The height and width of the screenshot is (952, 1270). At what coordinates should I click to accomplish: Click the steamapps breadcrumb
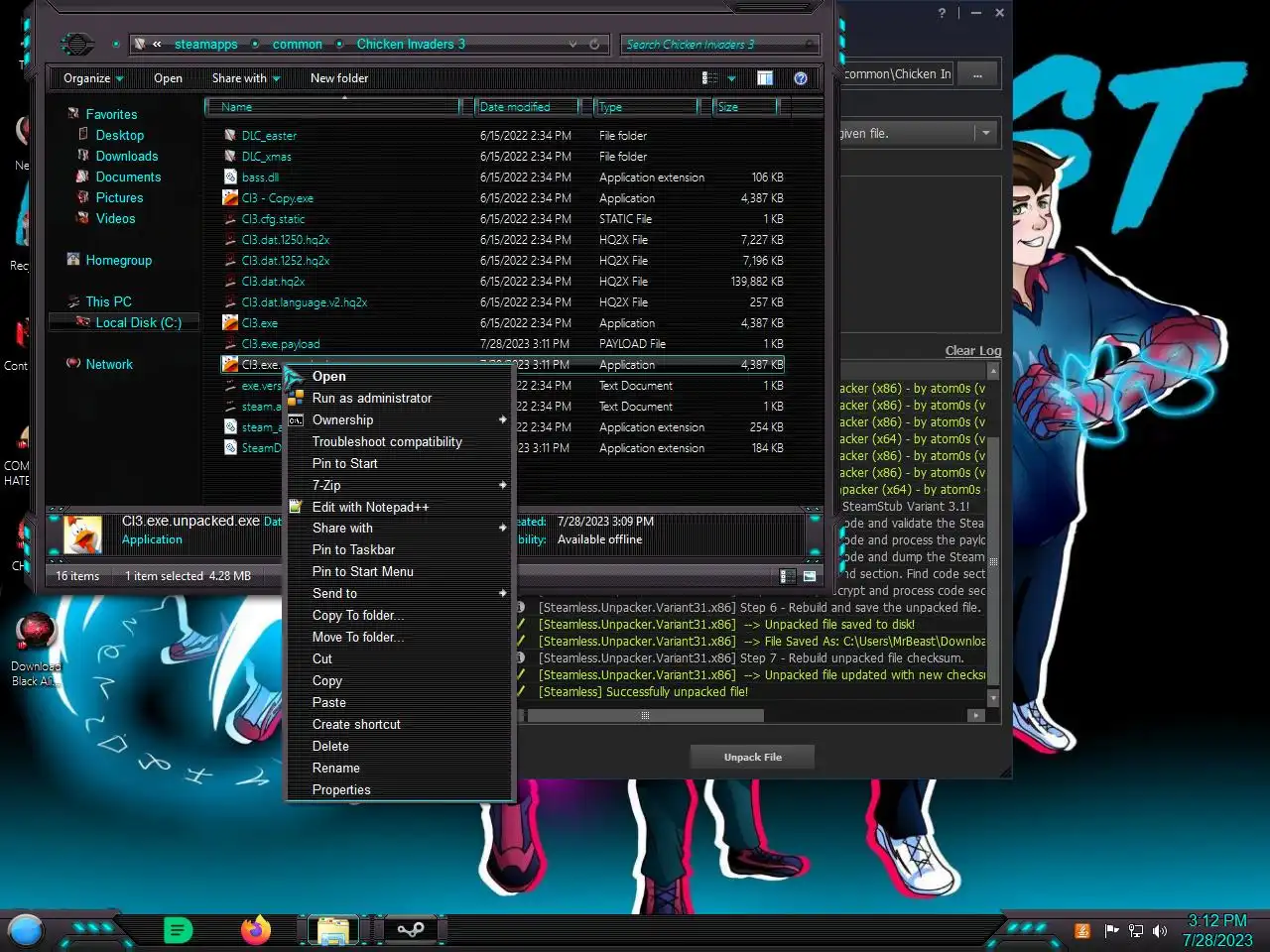click(x=205, y=45)
